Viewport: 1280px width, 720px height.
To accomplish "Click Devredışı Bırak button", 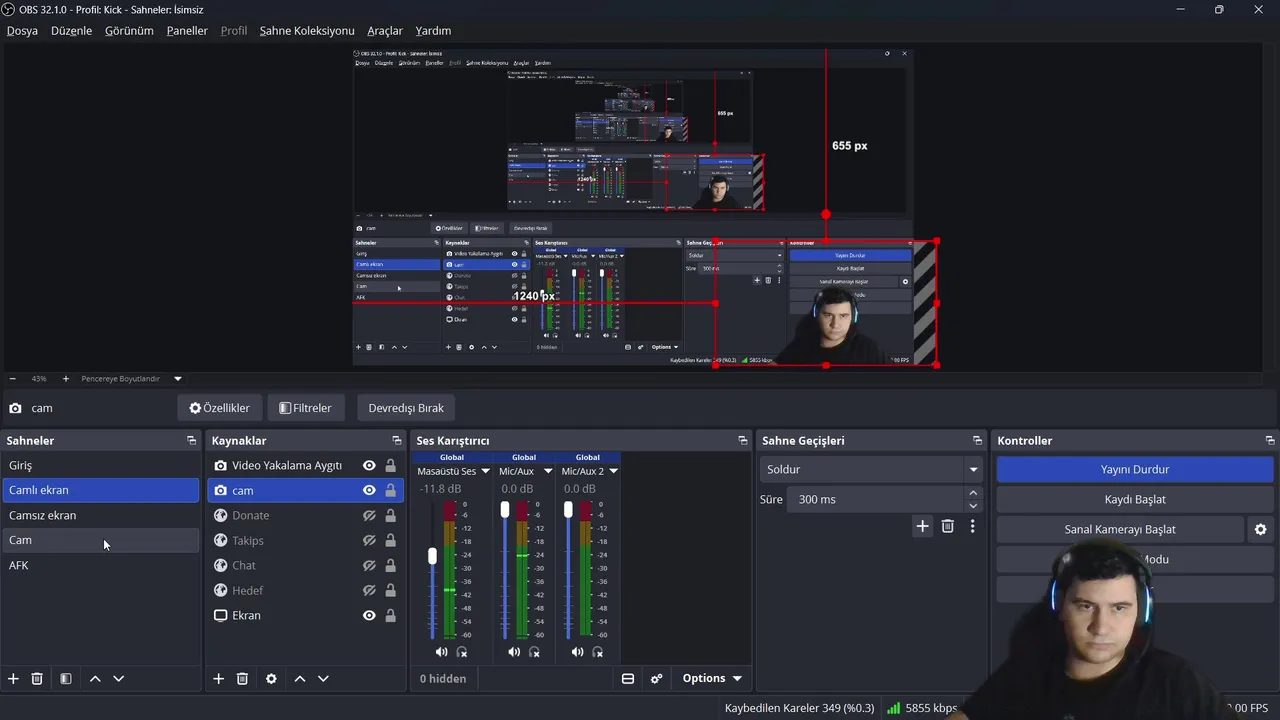I will click(406, 408).
